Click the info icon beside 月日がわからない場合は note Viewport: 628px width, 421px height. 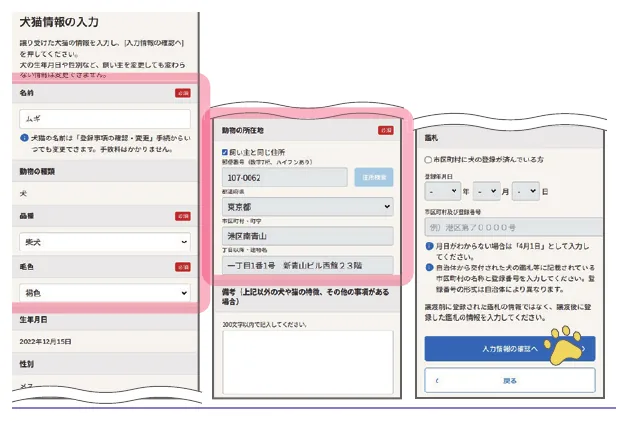[429, 246]
